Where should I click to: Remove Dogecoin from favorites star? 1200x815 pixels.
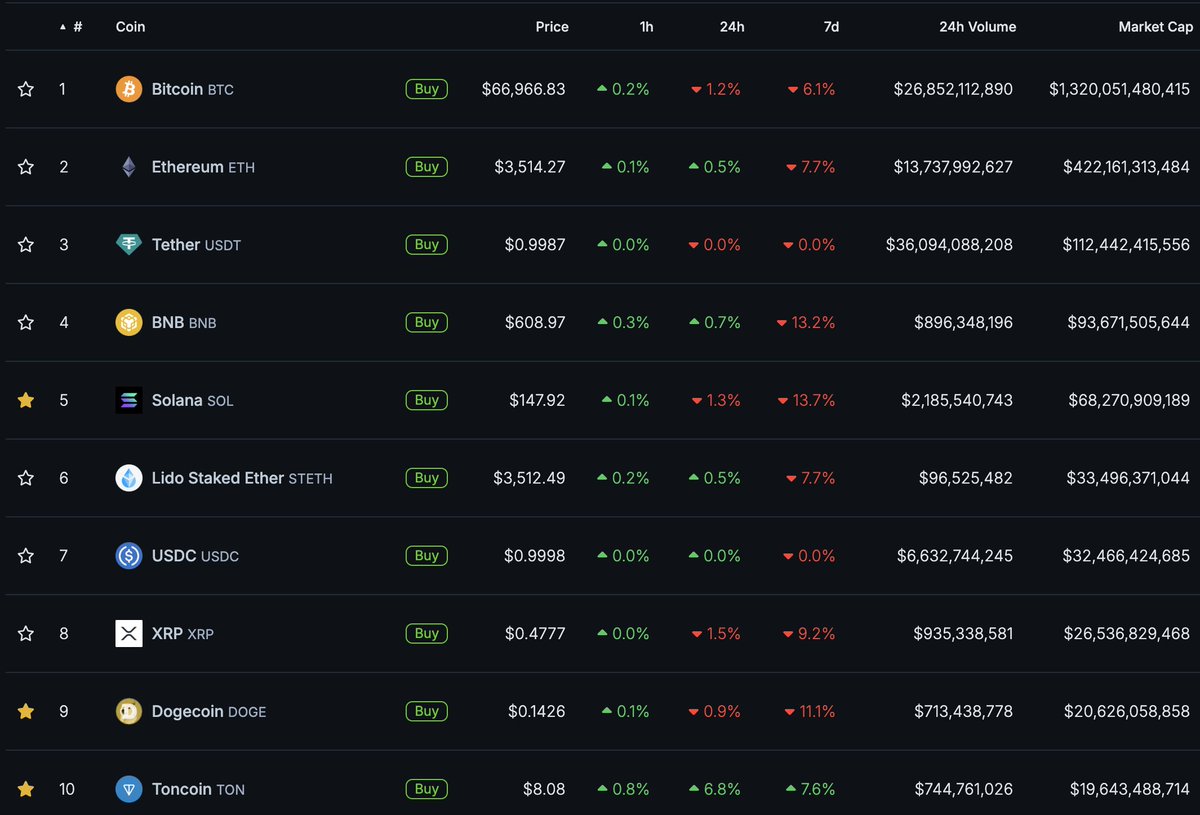click(26, 711)
